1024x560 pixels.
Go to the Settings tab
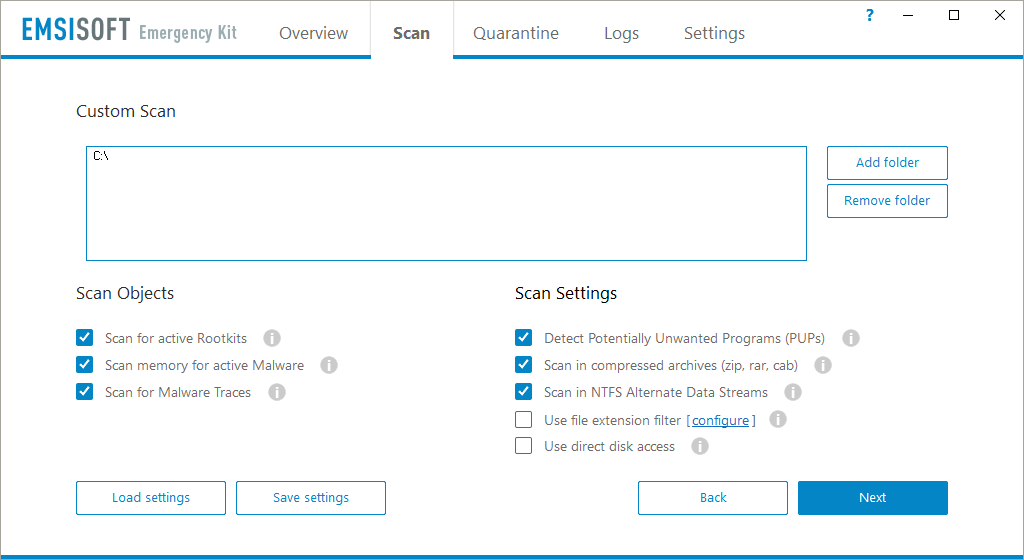pos(714,33)
